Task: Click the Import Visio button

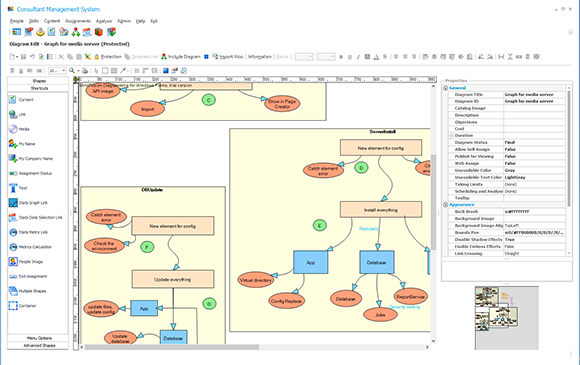Action: point(227,57)
